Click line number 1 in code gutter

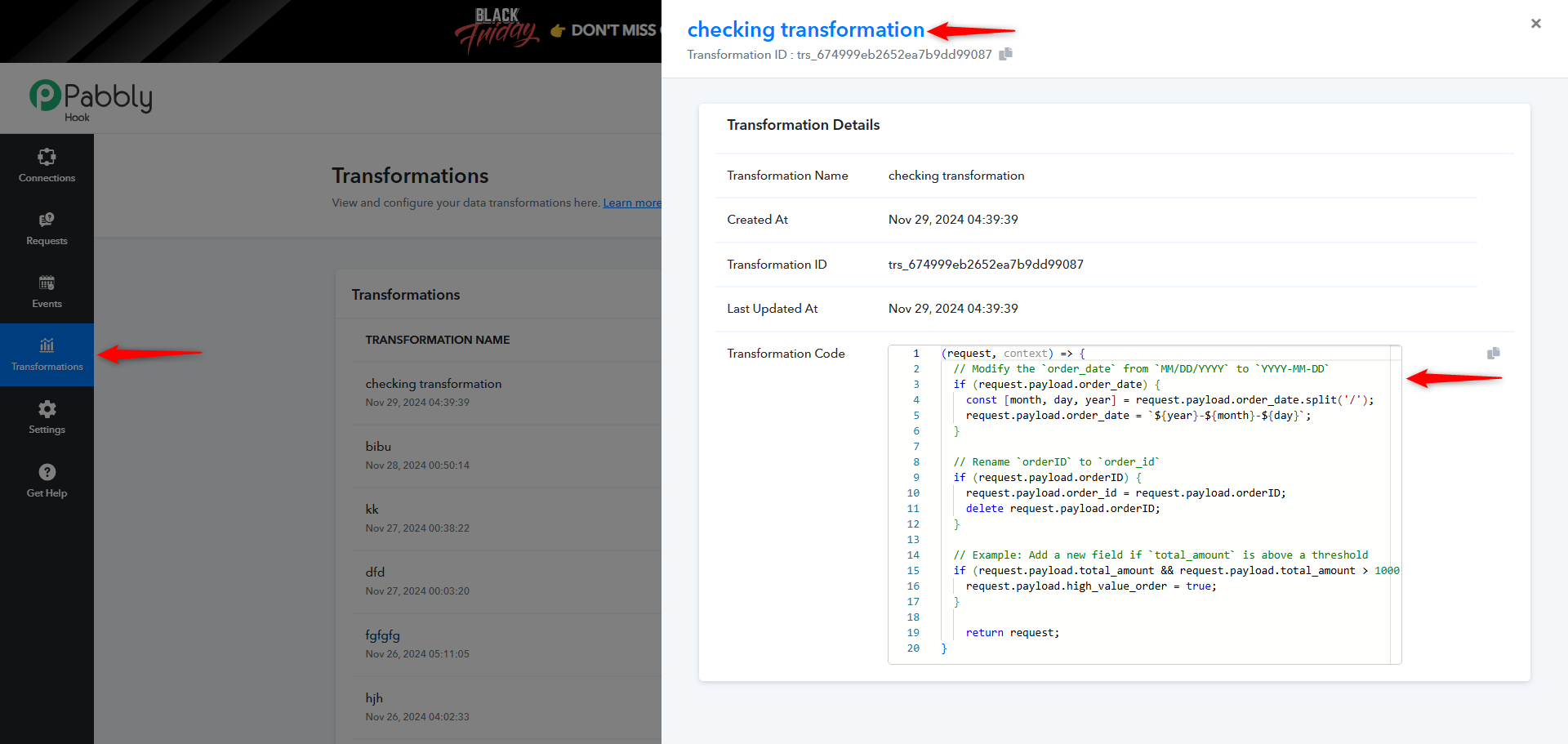tap(916, 354)
